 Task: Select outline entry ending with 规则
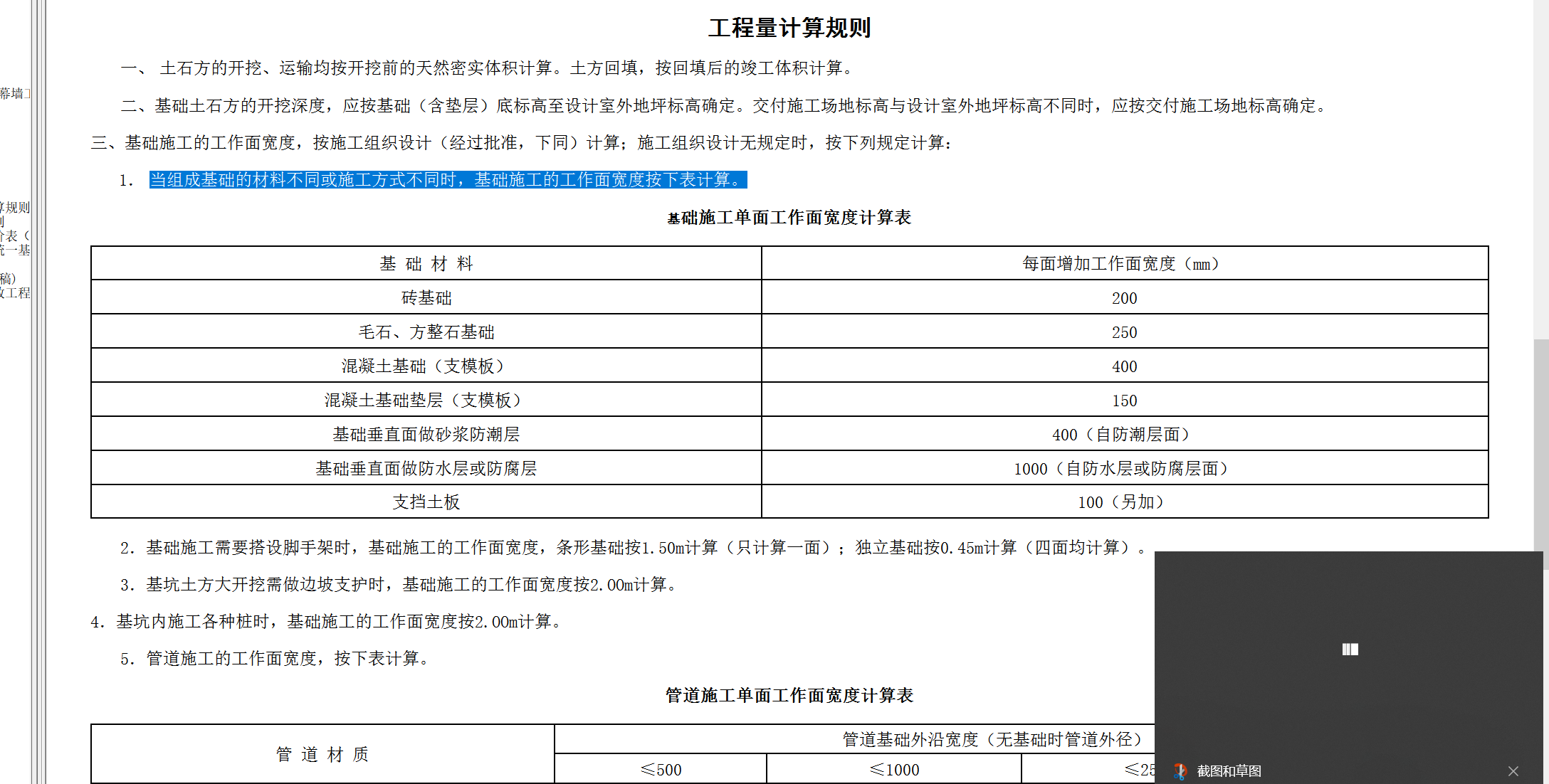click(14, 208)
